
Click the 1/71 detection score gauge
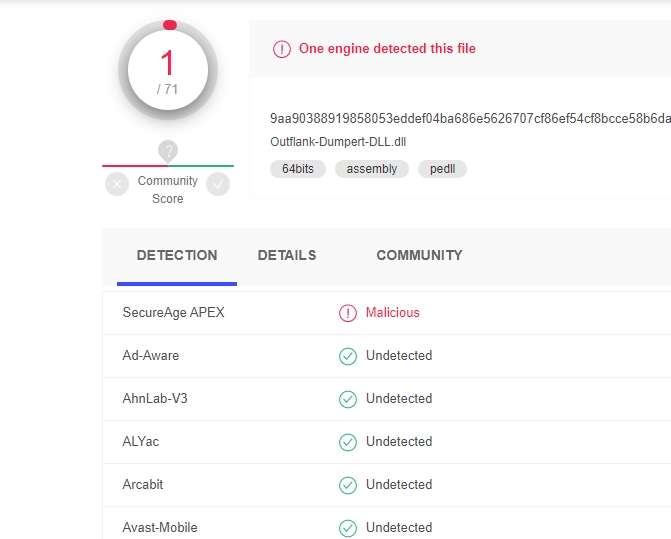tap(168, 71)
